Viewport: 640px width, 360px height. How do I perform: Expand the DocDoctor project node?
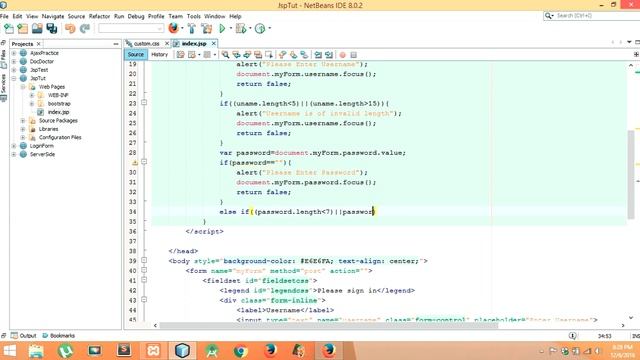tap(14, 62)
